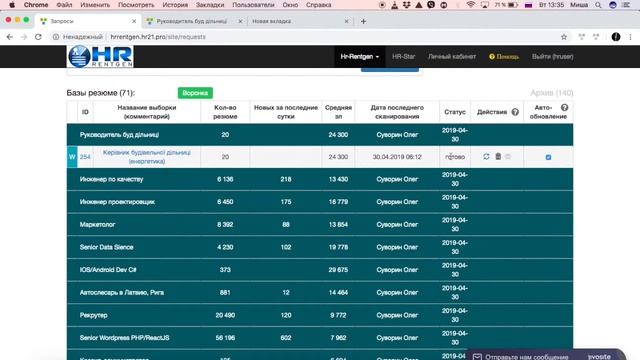Click the trash delete icon in row 254
640x360 pixels.
498,156
